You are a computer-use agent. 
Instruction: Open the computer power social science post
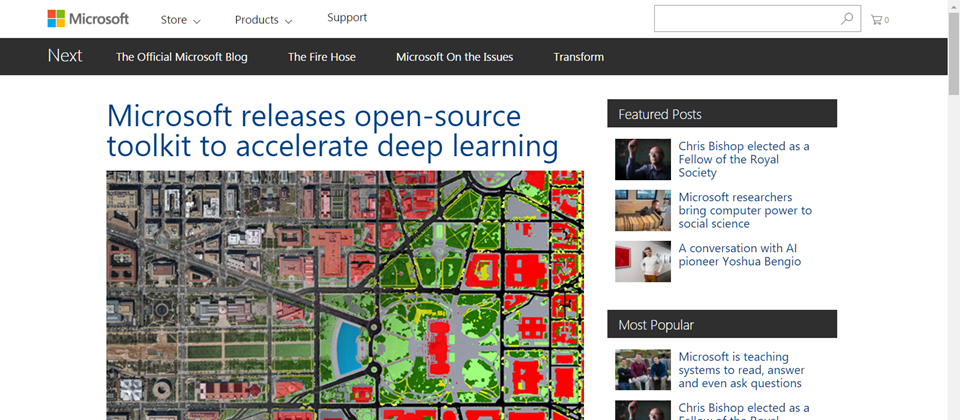pos(745,210)
